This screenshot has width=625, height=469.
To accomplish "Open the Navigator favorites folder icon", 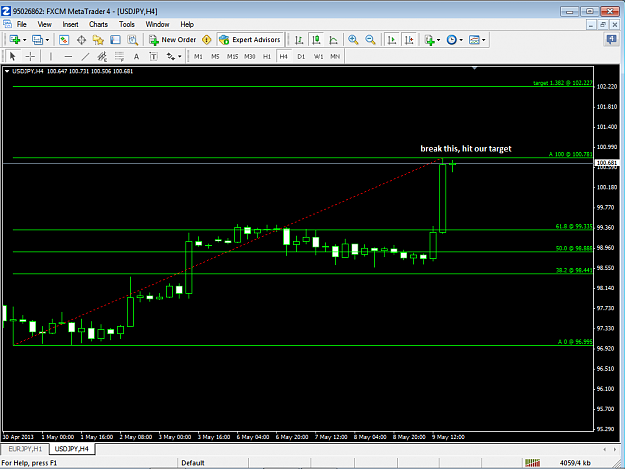I will pos(98,40).
